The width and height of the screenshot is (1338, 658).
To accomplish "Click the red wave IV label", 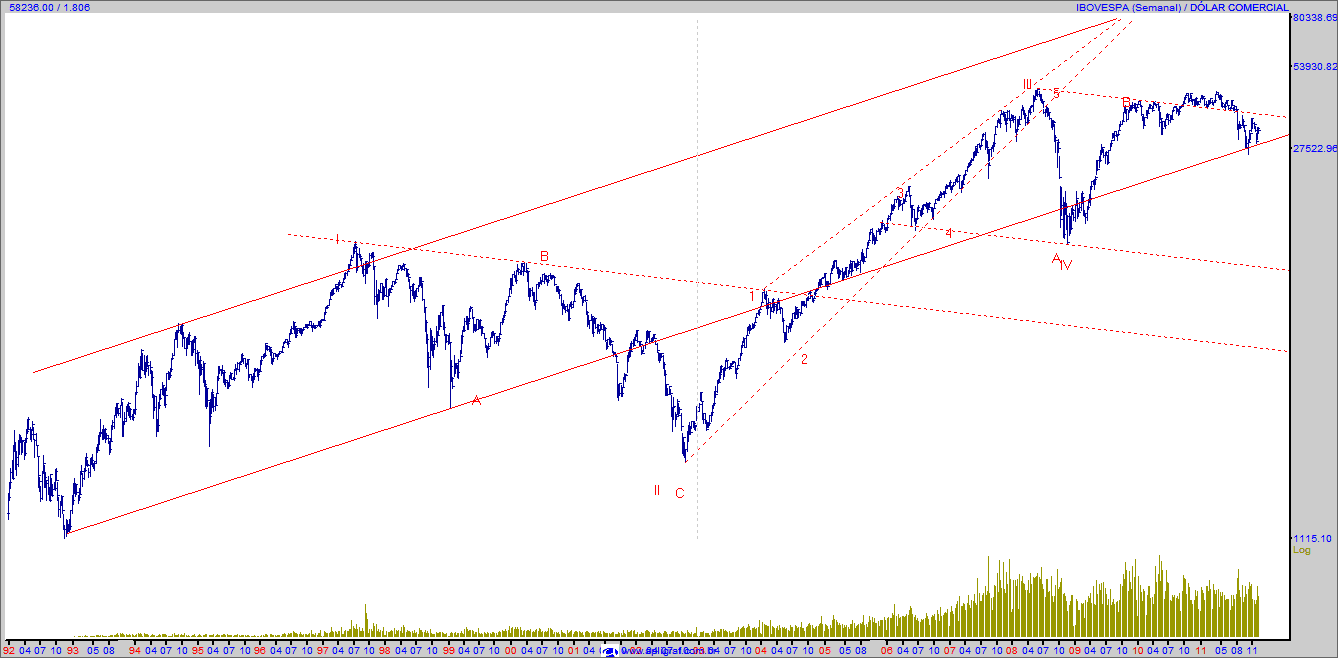I will tap(1066, 265).
